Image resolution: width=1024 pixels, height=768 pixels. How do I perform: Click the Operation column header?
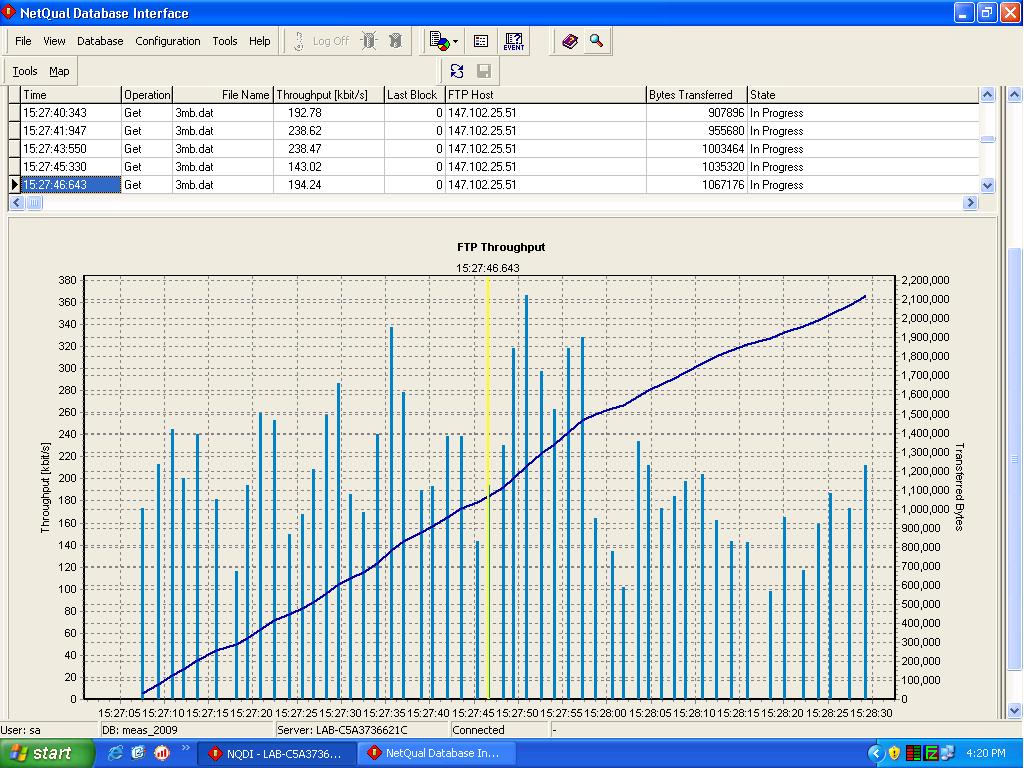click(x=147, y=95)
